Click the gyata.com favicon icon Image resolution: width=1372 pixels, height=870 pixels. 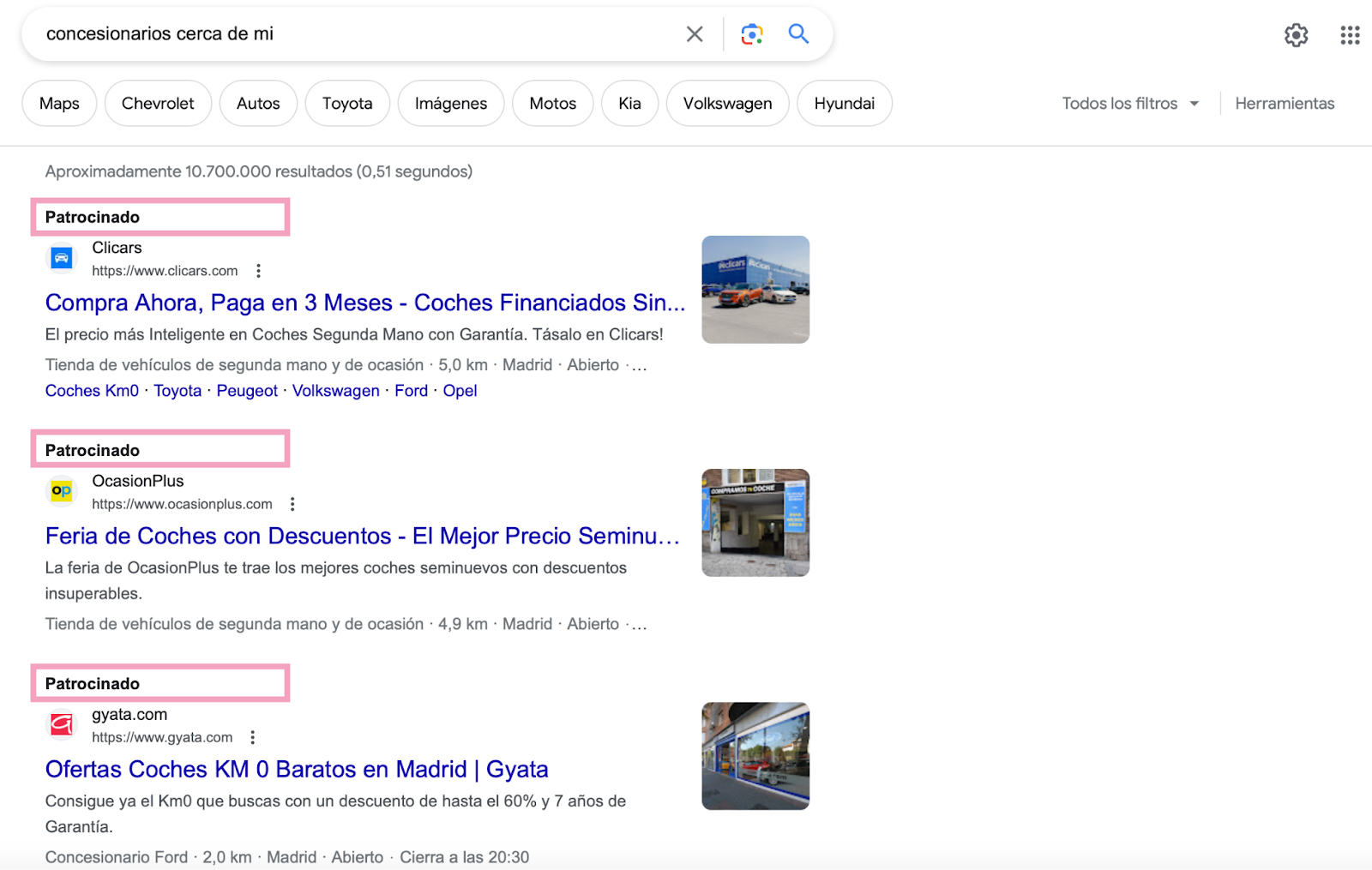(60, 724)
